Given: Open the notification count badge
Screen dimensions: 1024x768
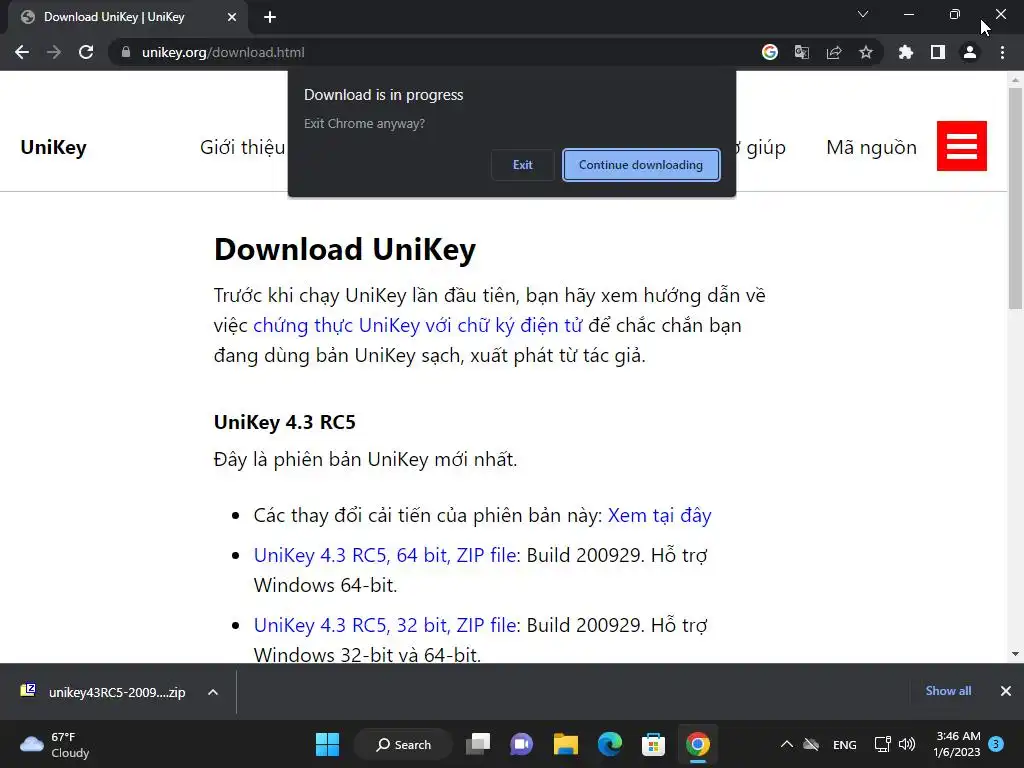Looking at the screenshot, I should 996,744.
